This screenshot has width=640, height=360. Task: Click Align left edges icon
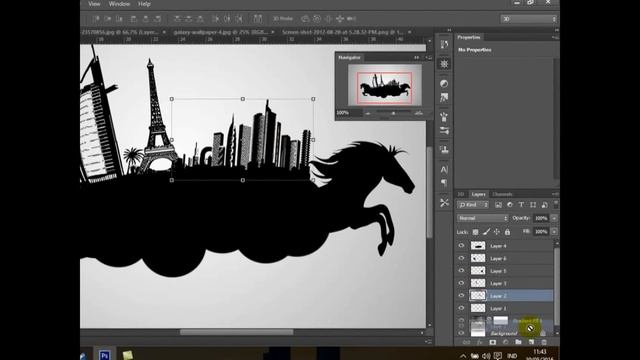tap(133, 19)
